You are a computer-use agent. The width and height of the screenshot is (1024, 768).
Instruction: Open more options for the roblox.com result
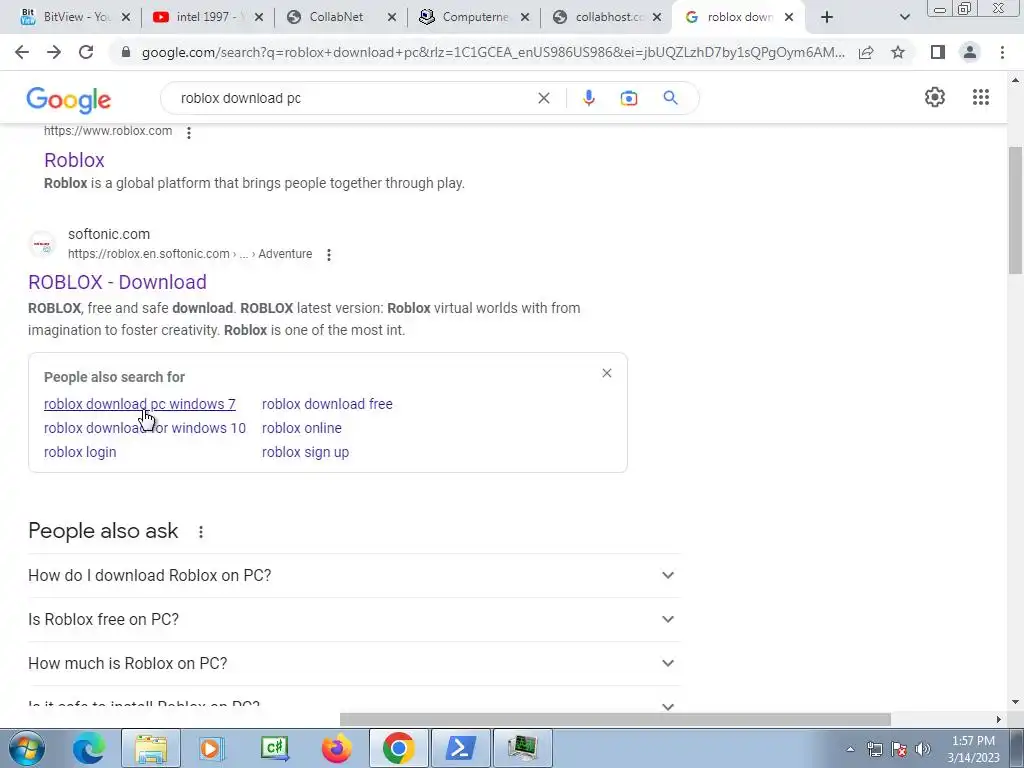(x=189, y=133)
